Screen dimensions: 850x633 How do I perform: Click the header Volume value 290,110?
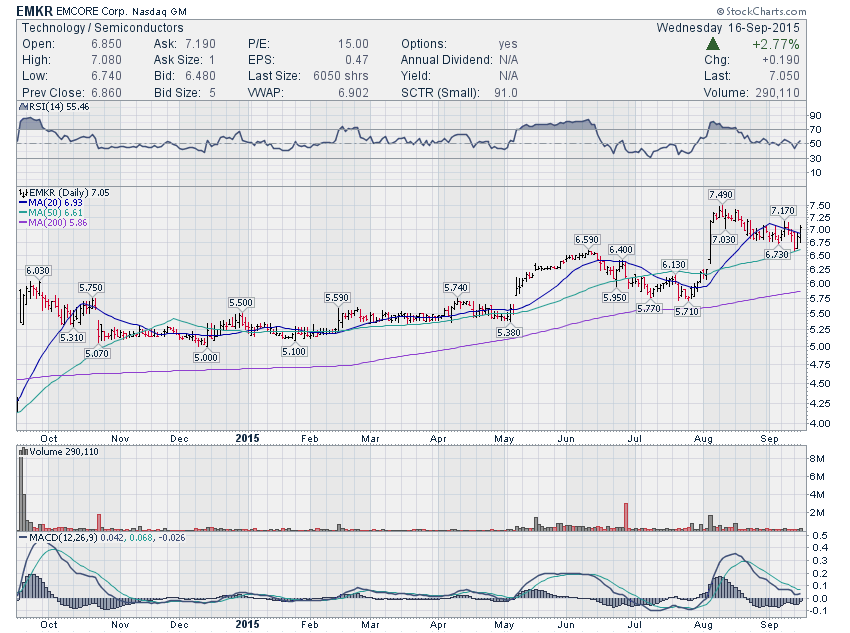tap(777, 93)
